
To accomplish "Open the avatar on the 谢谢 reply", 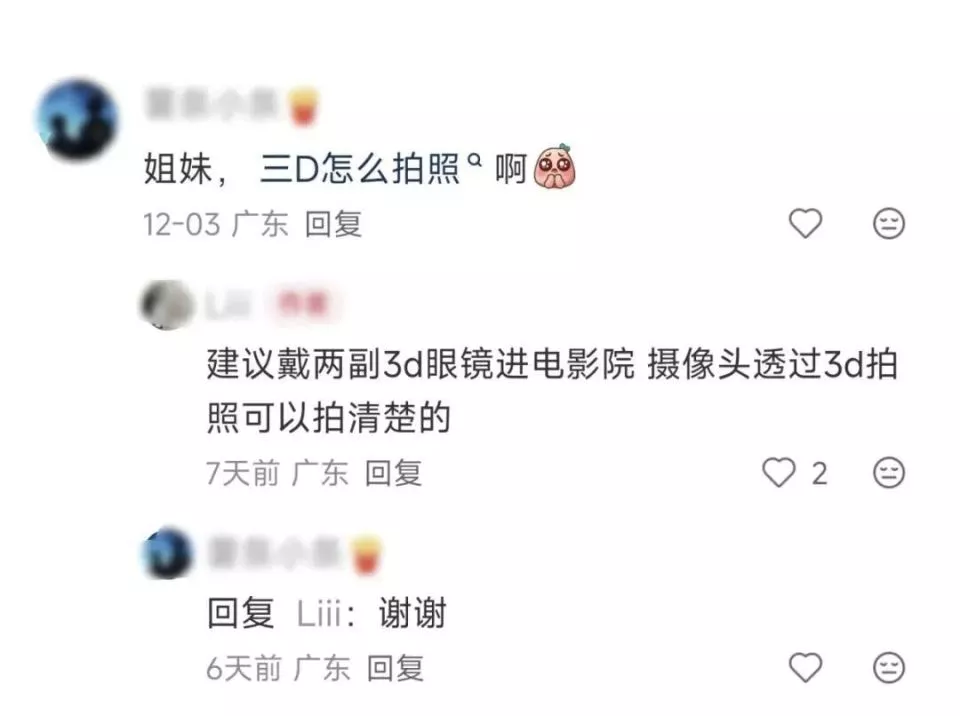I will 167,552.
